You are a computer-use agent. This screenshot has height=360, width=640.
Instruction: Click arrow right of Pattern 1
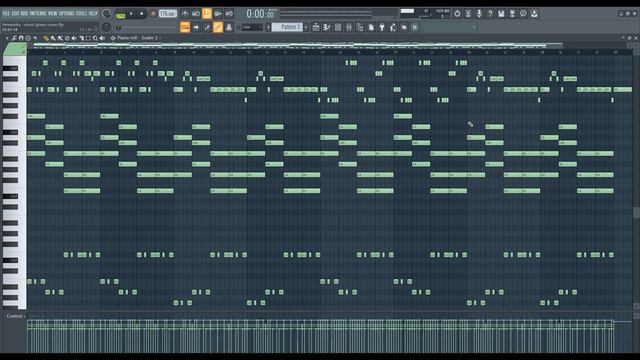point(306,27)
